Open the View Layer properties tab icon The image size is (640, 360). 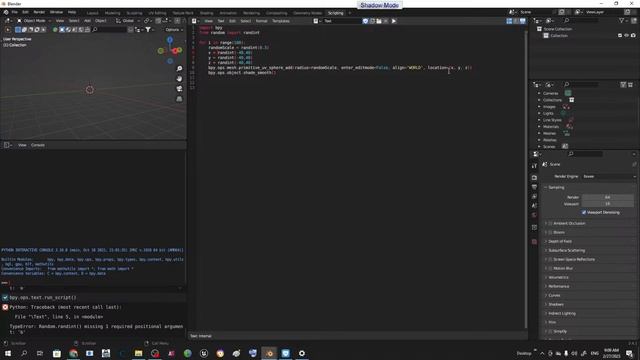534,196
